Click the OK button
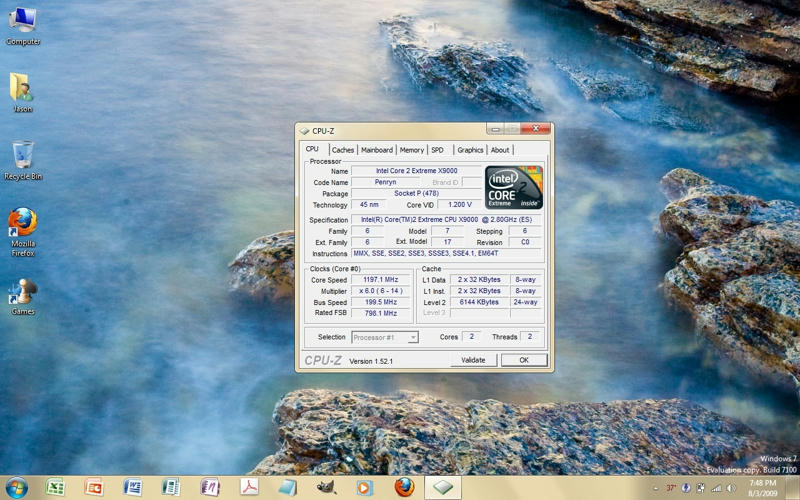The width and height of the screenshot is (800, 500). pos(524,360)
